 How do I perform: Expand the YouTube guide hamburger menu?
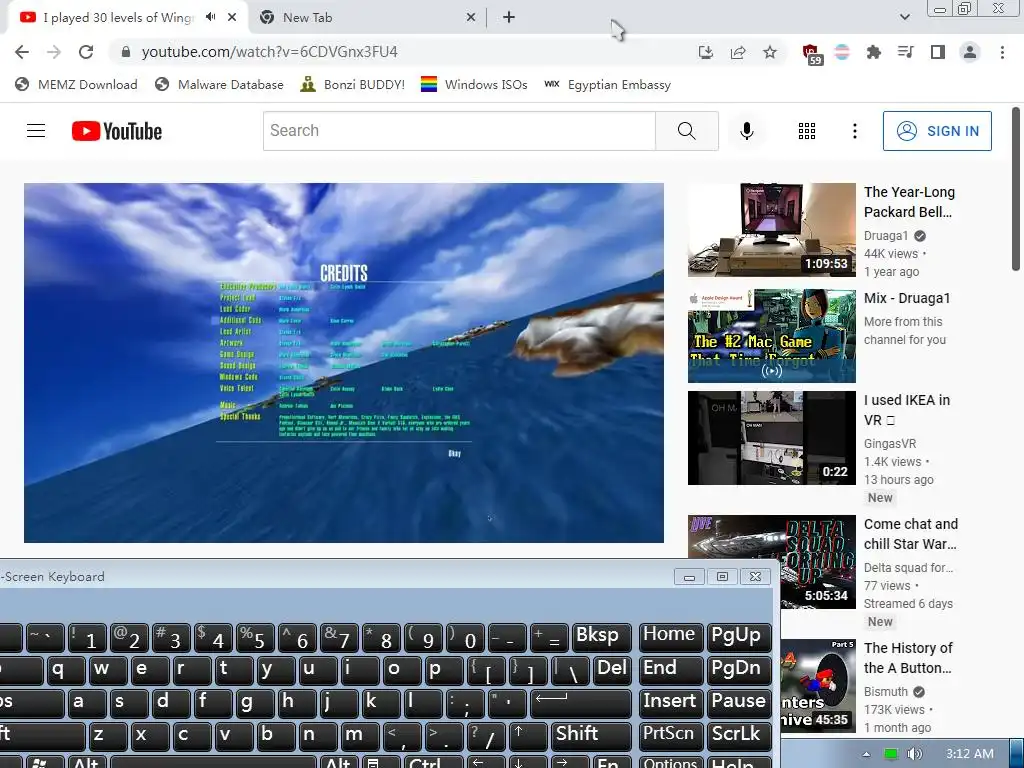pyautogui.click(x=36, y=131)
